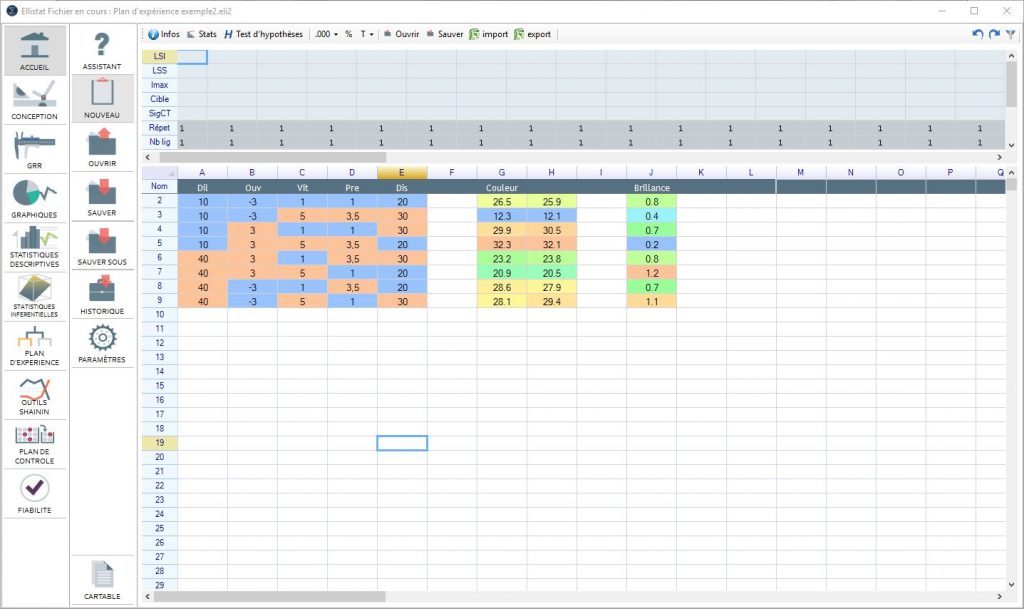This screenshot has width=1024, height=609.
Task: Click the Sauver icon in sidebar
Action: pos(102,196)
